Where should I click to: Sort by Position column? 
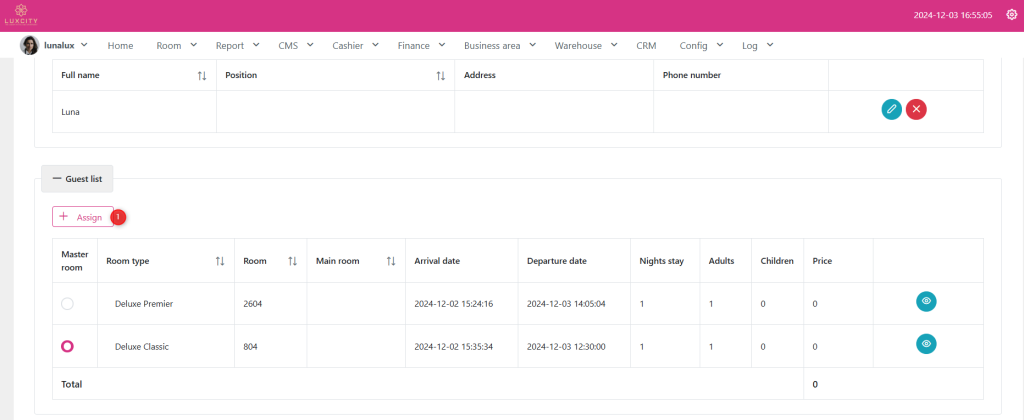pos(440,76)
